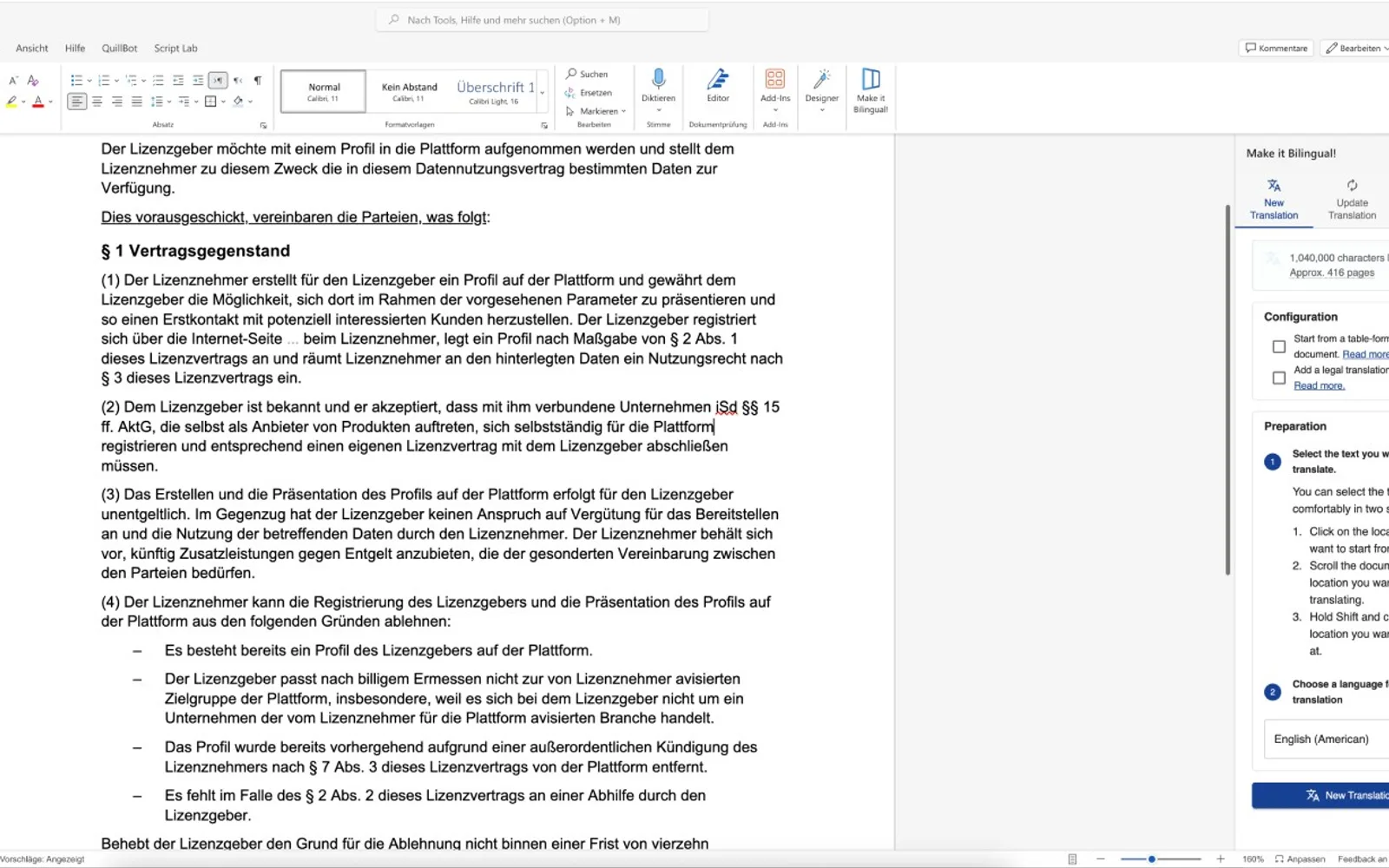Image resolution: width=1389 pixels, height=868 pixels.
Task: Click the bulleted list icon
Action: pos(76,80)
